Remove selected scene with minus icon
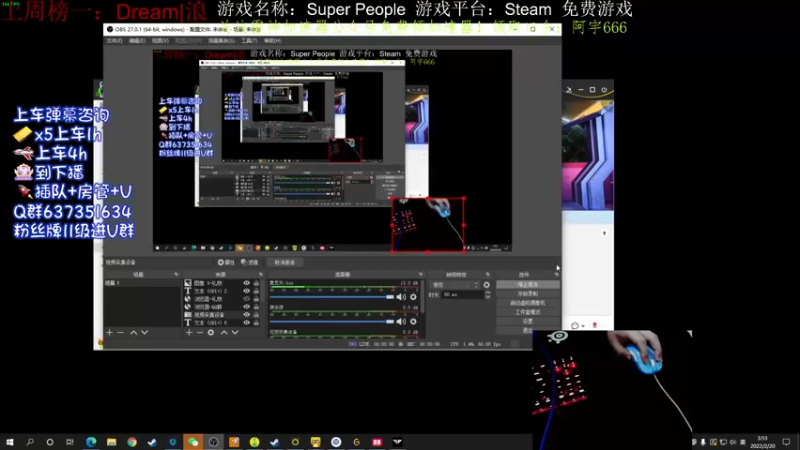The width and height of the screenshot is (800, 450). (120, 333)
